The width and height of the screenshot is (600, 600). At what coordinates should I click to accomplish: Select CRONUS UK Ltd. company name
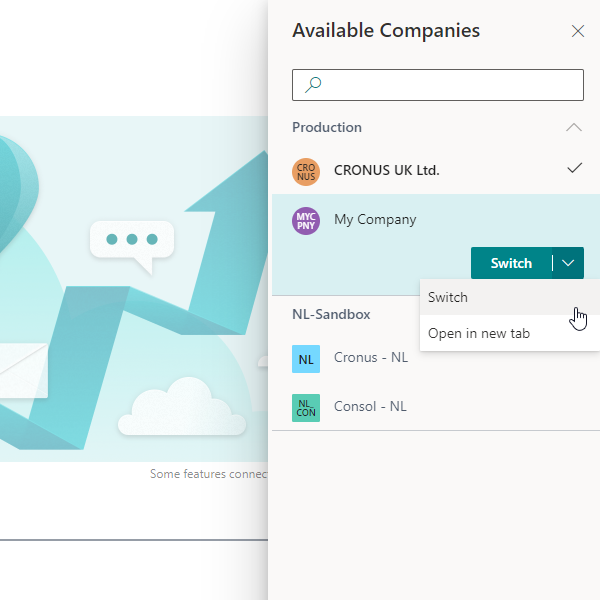386,170
